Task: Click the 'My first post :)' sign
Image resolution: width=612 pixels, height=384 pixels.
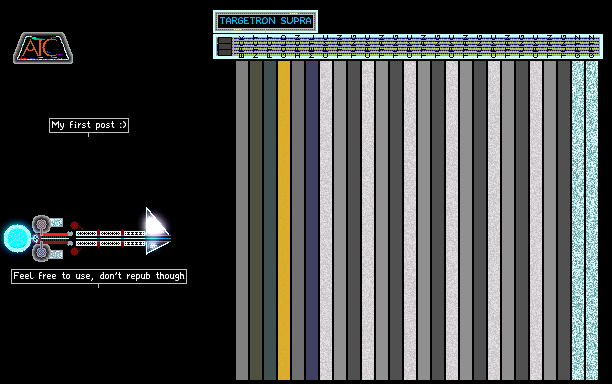Action: [89, 125]
